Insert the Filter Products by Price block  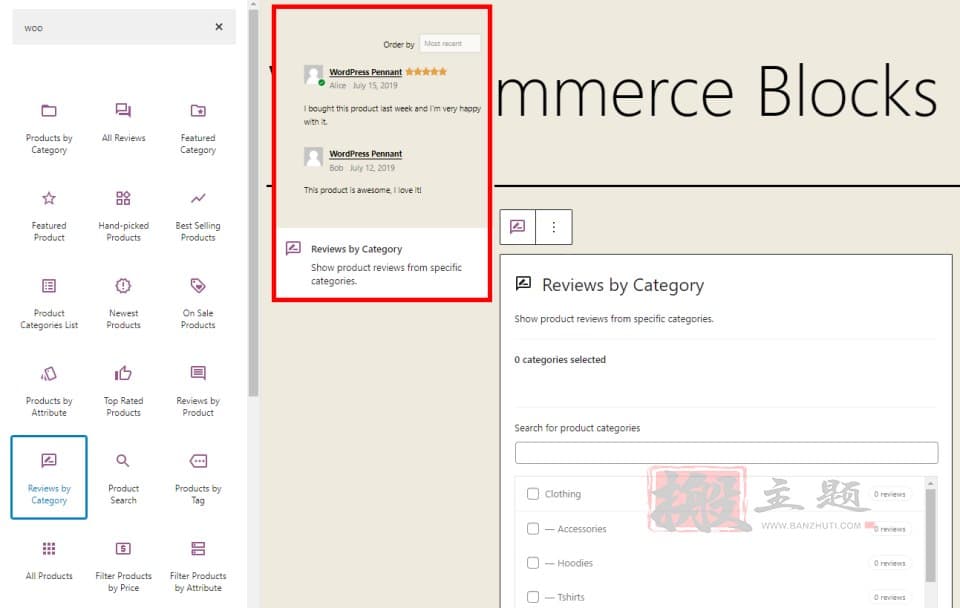123,566
